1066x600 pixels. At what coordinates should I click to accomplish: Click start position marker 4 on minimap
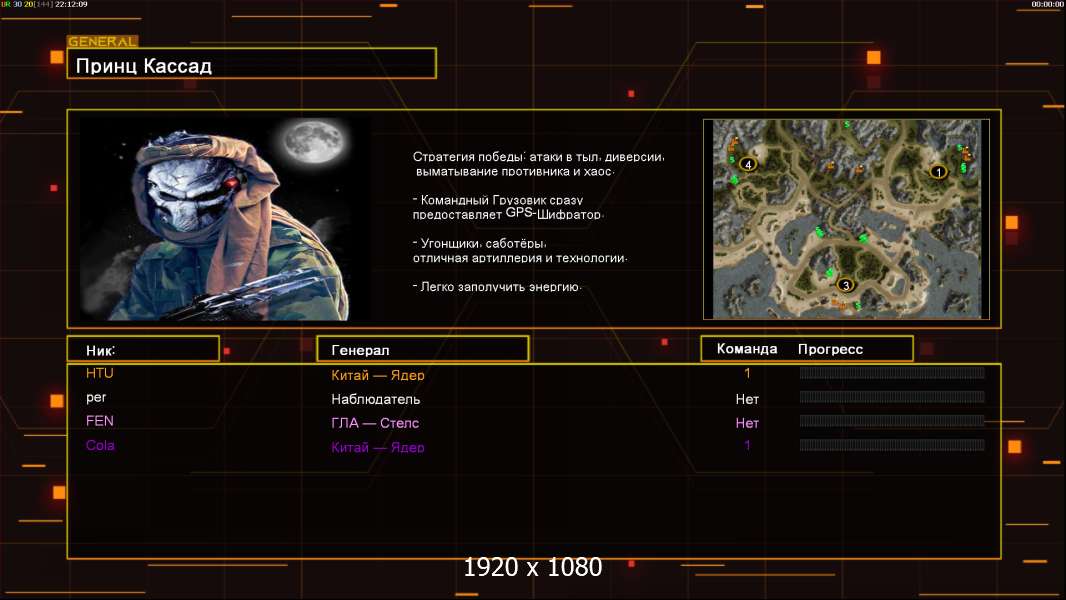click(748, 164)
